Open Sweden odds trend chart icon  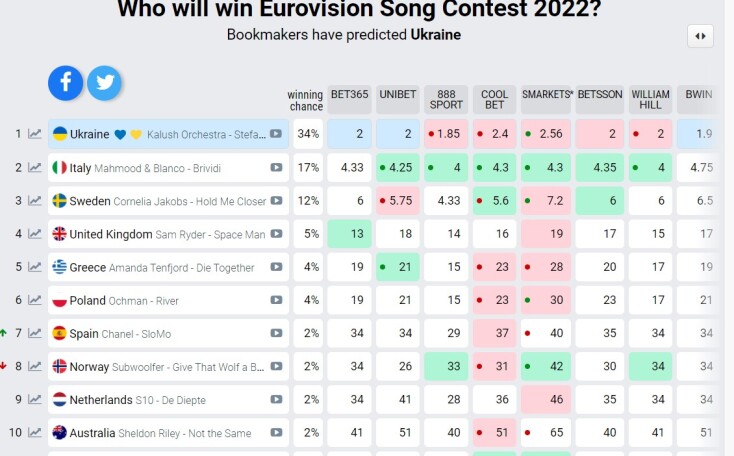pyautogui.click(x=35, y=201)
